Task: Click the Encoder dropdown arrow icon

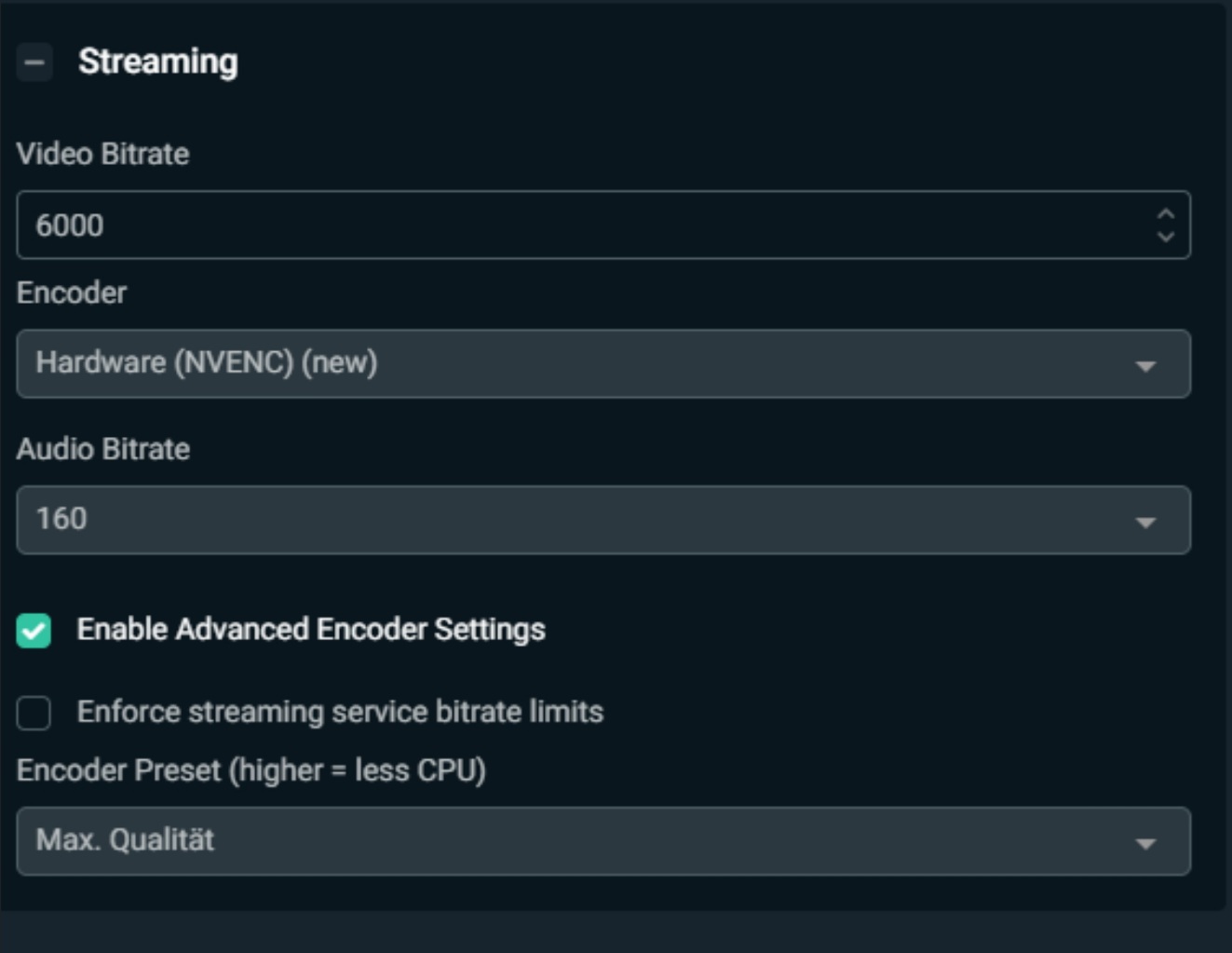Action: 1145,365
